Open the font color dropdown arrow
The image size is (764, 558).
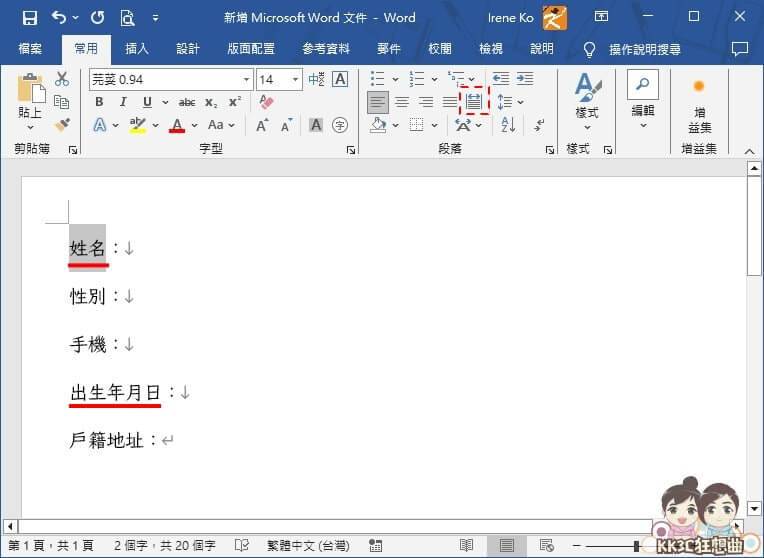point(194,125)
